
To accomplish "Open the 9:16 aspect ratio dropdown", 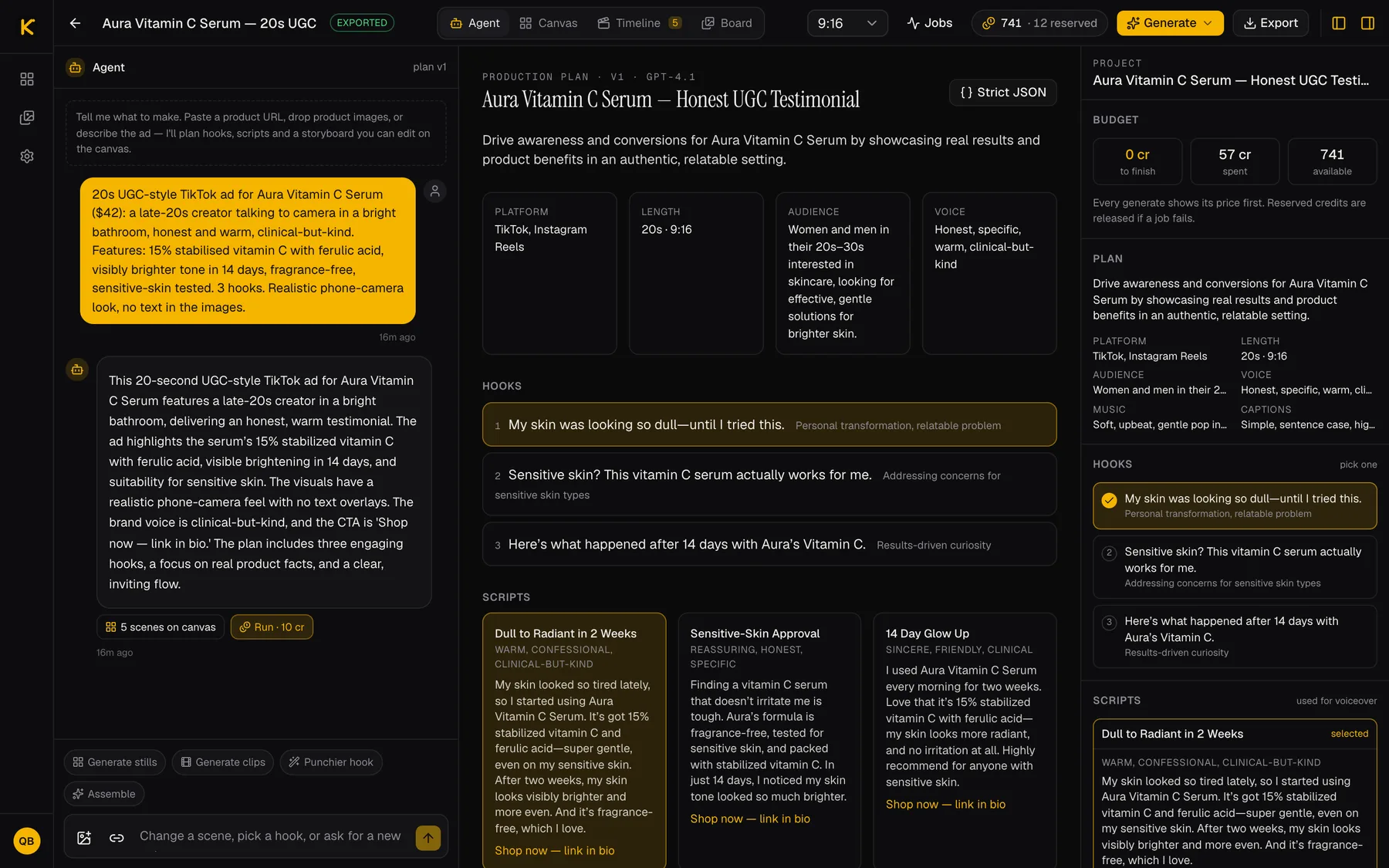I will [x=847, y=23].
